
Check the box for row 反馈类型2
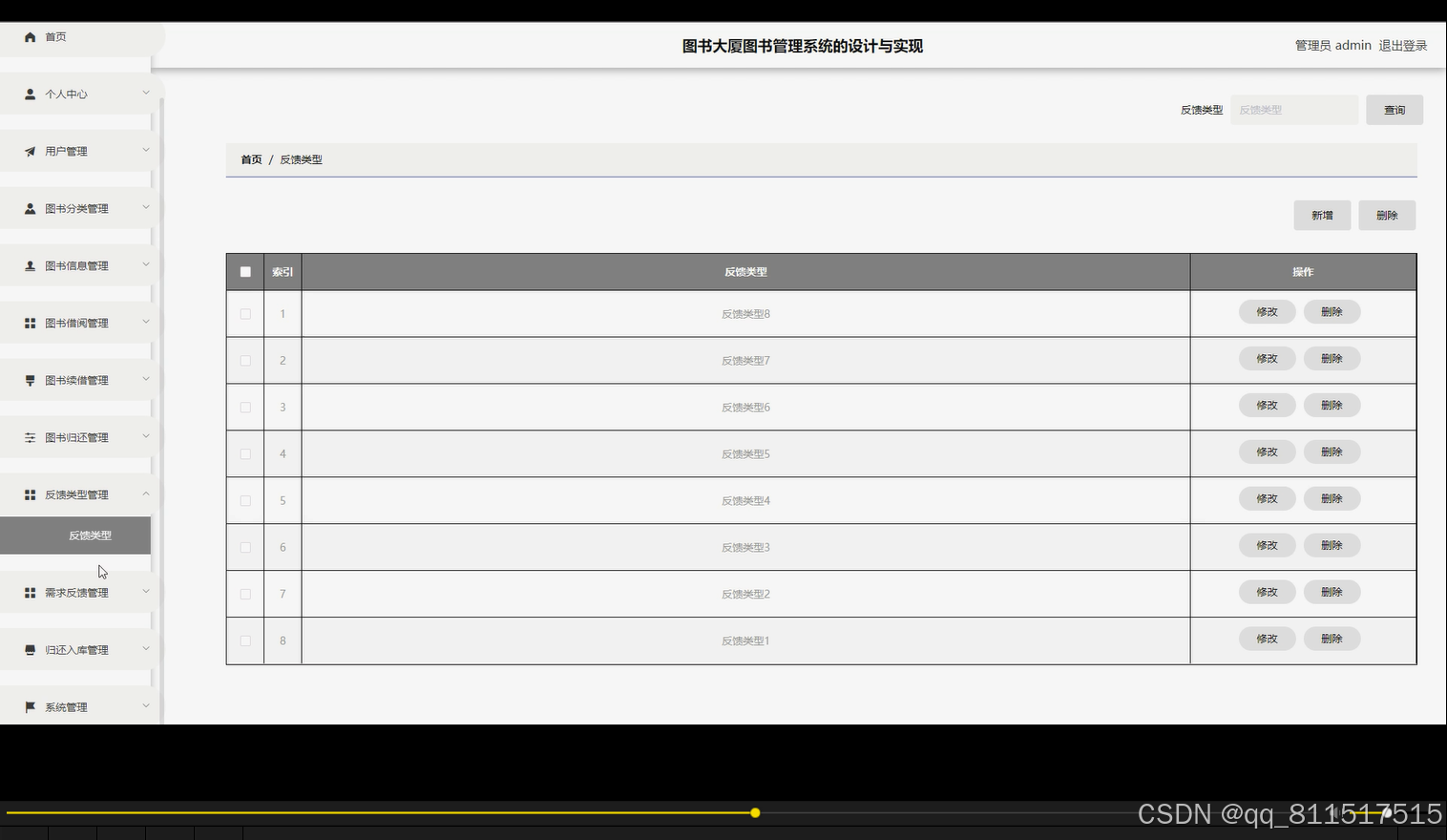[x=245, y=595]
